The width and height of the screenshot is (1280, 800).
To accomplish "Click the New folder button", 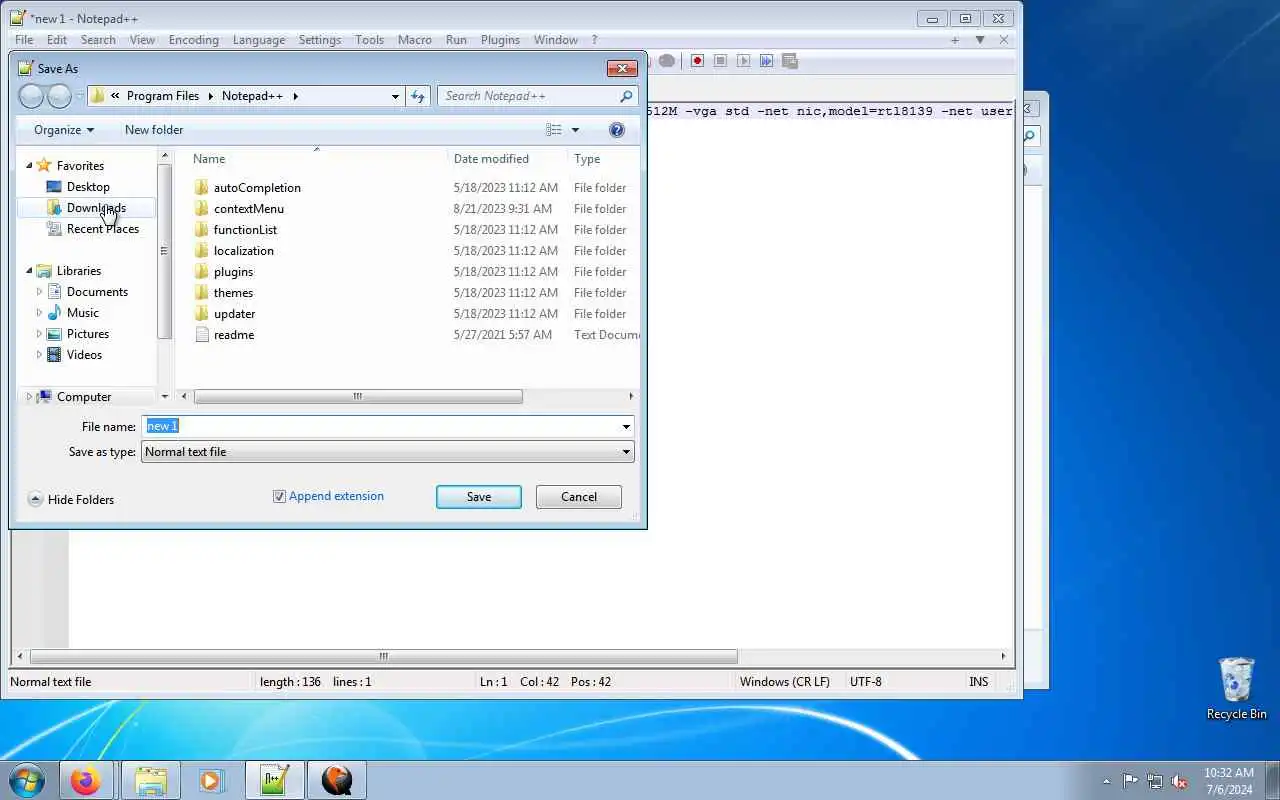I will tap(154, 130).
